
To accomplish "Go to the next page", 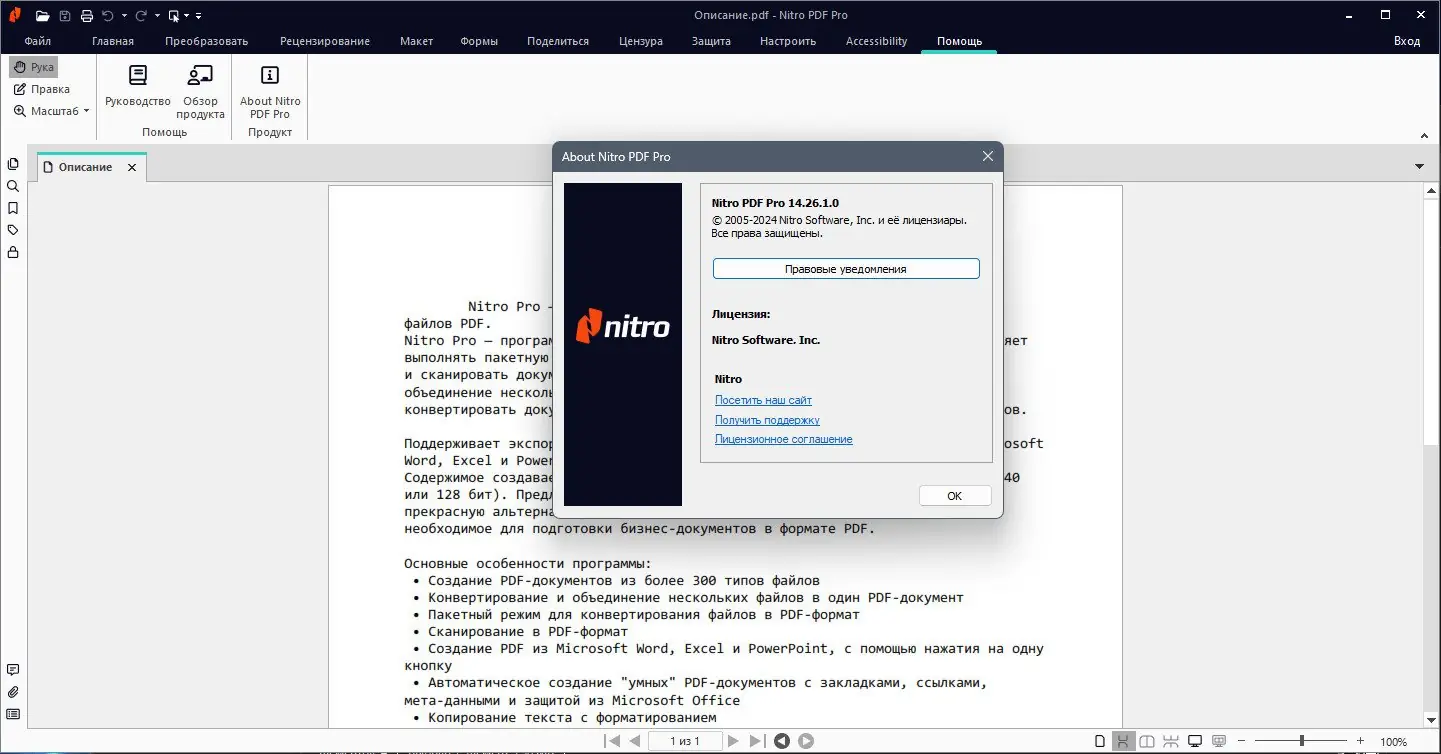I will pyautogui.click(x=734, y=741).
